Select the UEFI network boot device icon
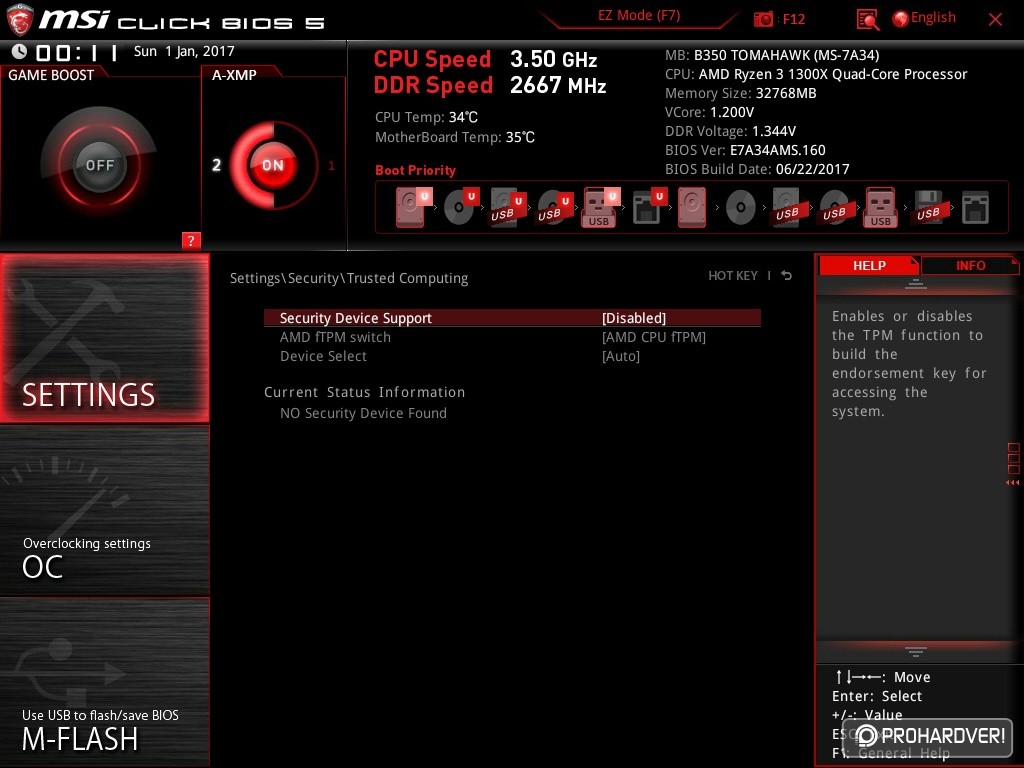Image resolution: width=1024 pixels, height=768 pixels. point(649,207)
